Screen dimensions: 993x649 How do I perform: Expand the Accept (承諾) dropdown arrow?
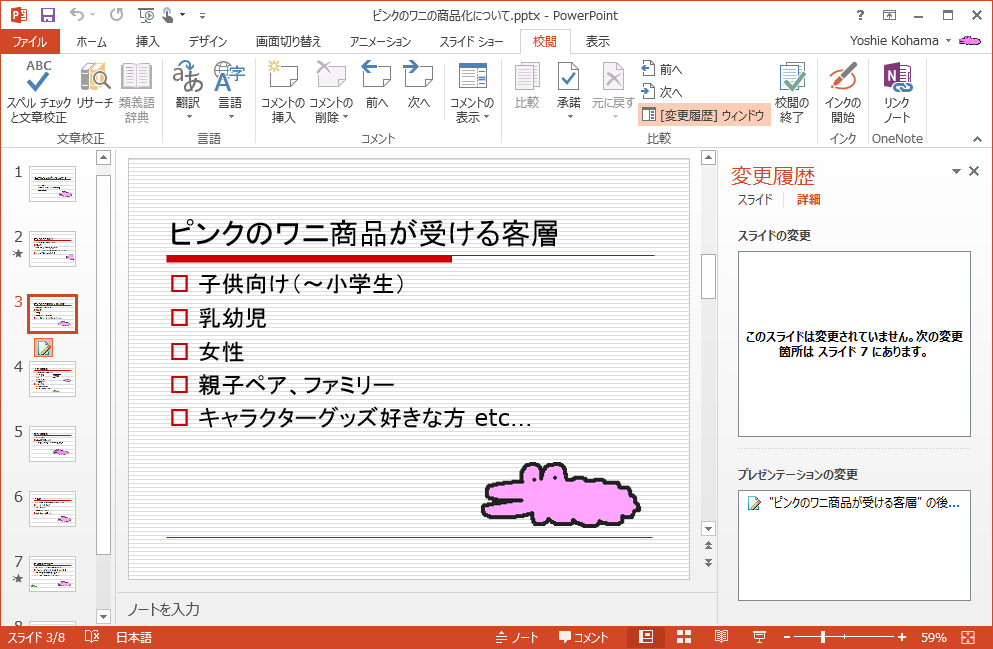[569, 117]
